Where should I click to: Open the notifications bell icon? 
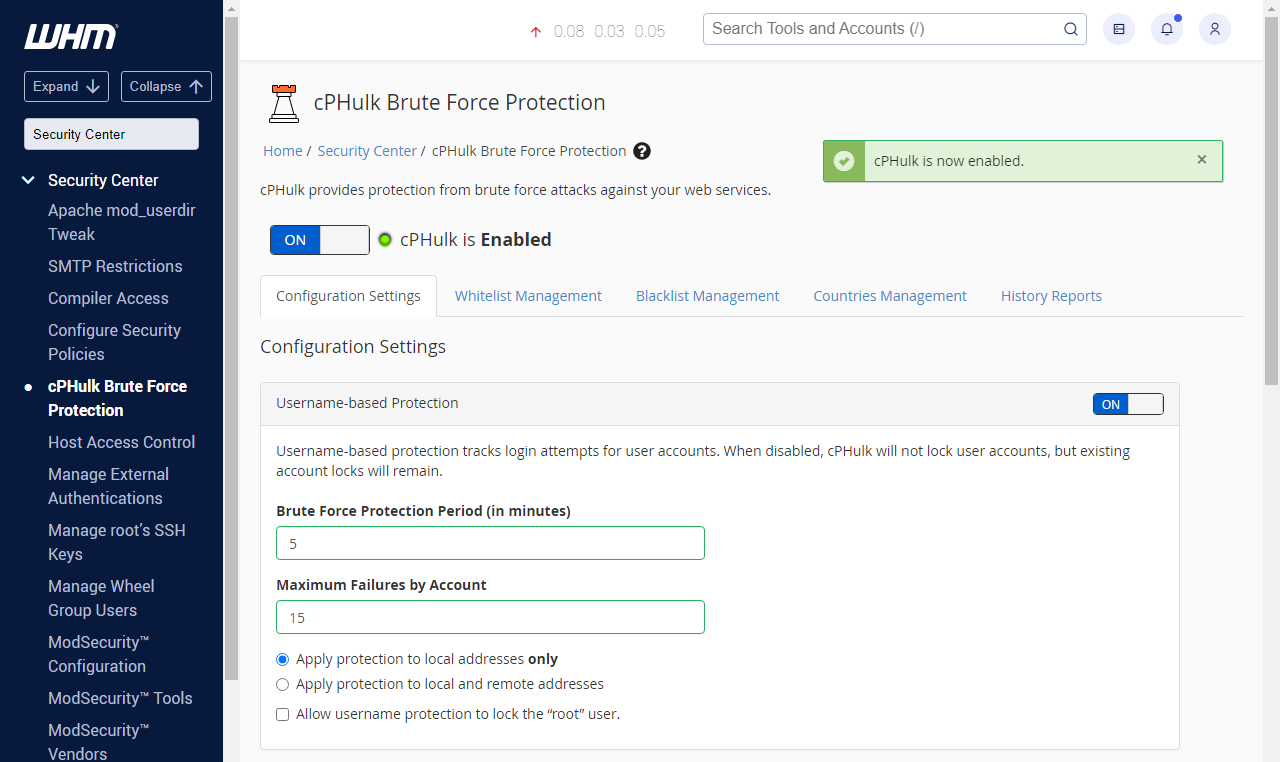(x=1166, y=29)
